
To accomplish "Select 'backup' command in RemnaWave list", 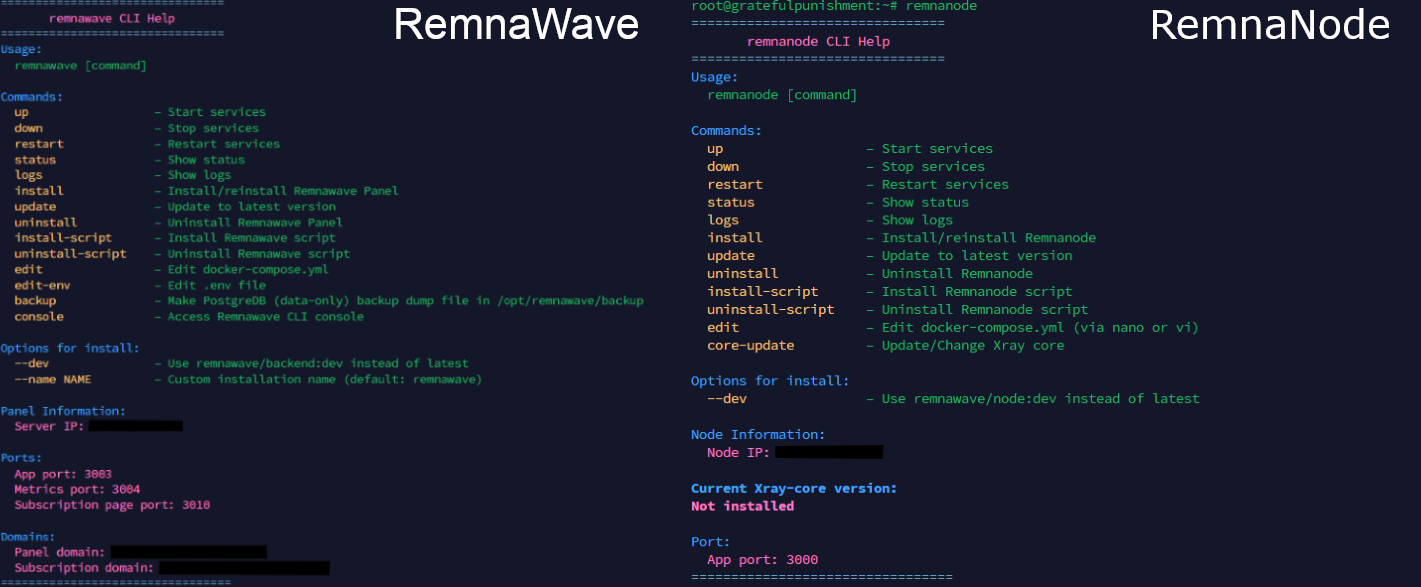I will pyautogui.click(x=35, y=301).
